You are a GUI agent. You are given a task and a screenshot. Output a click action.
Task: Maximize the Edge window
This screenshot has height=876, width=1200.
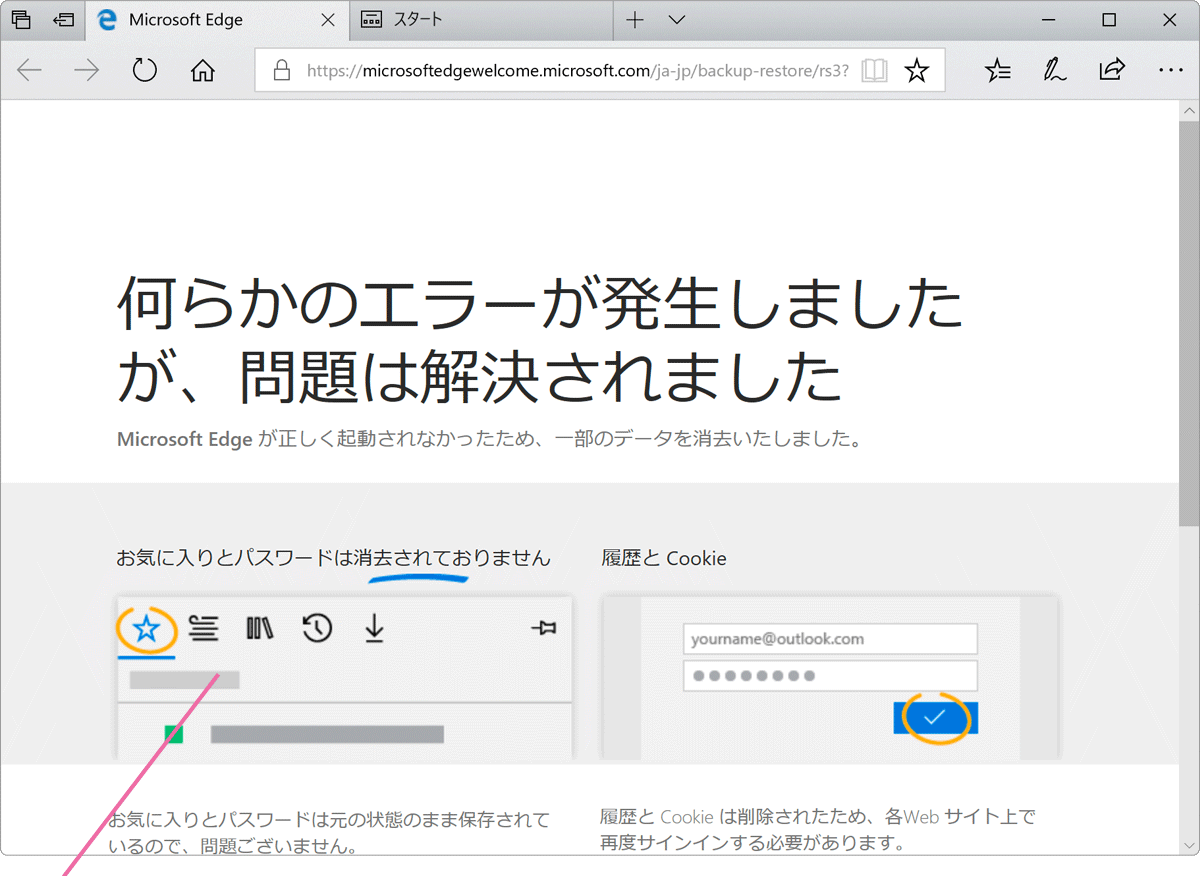click(x=1108, y=20)
